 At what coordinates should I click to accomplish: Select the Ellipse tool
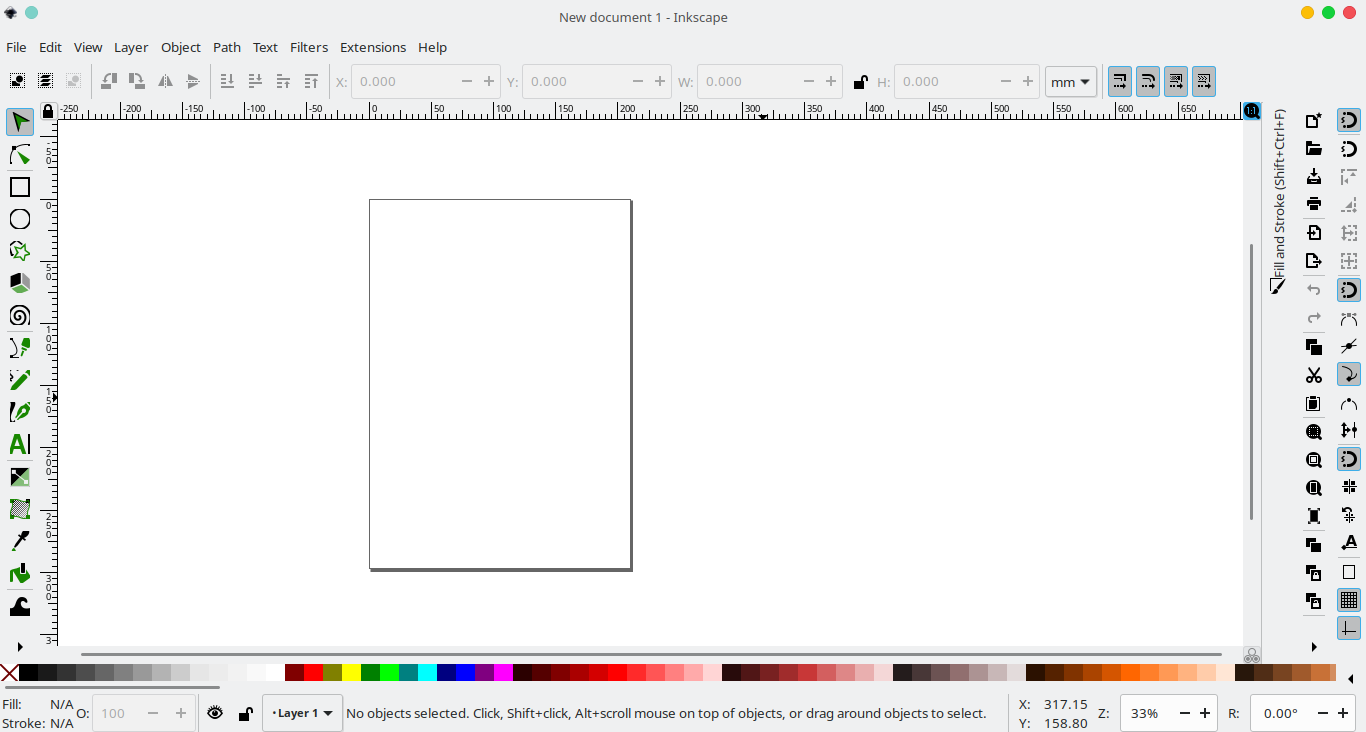[20, 219]
